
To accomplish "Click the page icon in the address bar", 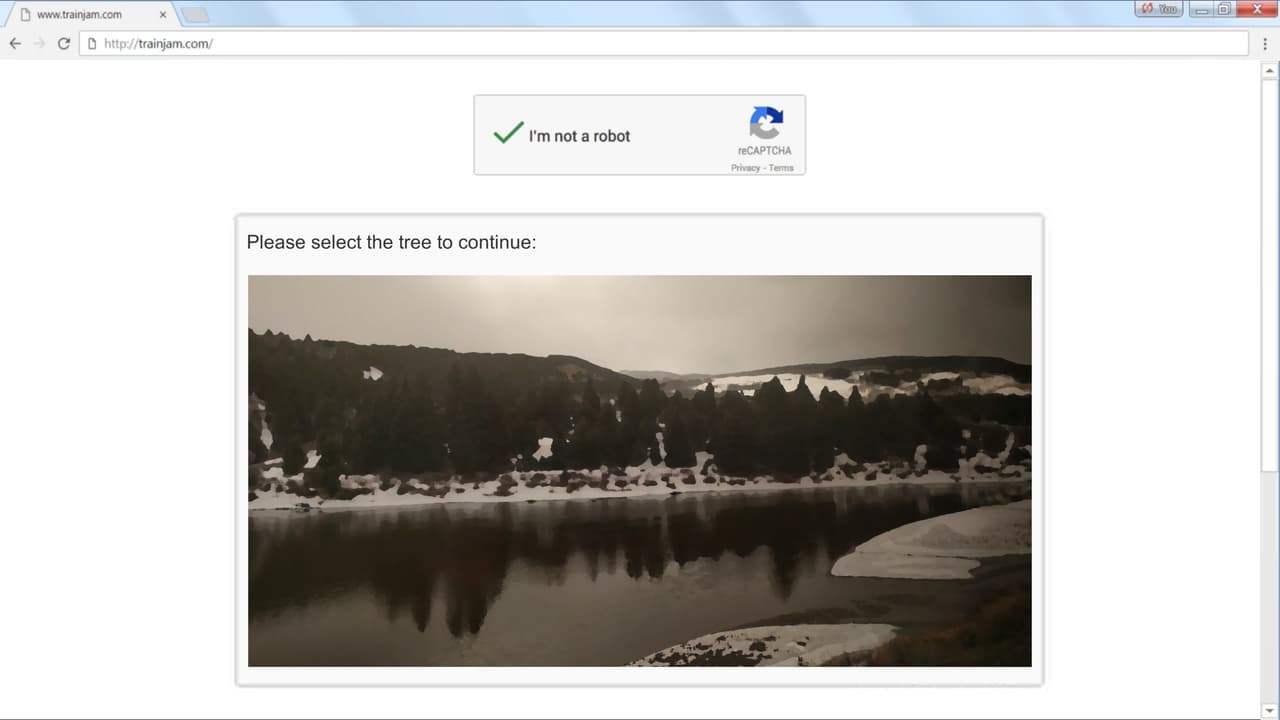I will coord(92,43).
